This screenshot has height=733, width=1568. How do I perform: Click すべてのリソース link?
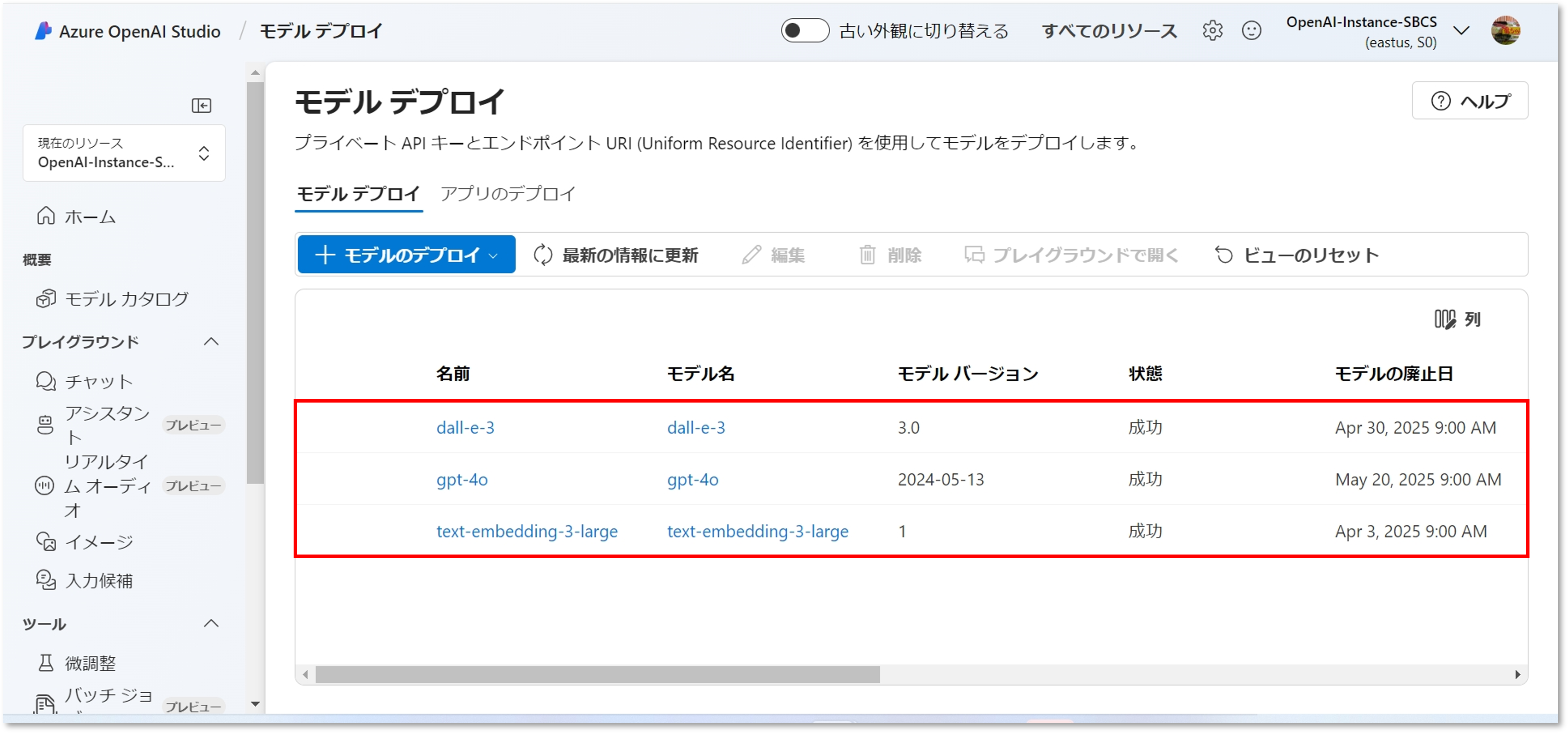click(x=1109, y=30)
